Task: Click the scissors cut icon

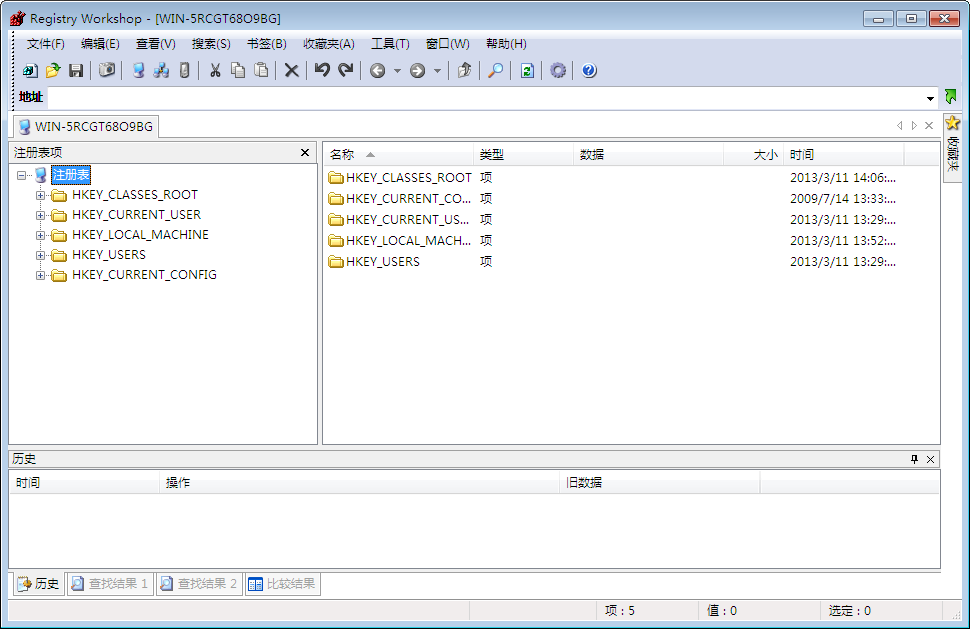Action: pyautogui.click(x=215, y=71)
